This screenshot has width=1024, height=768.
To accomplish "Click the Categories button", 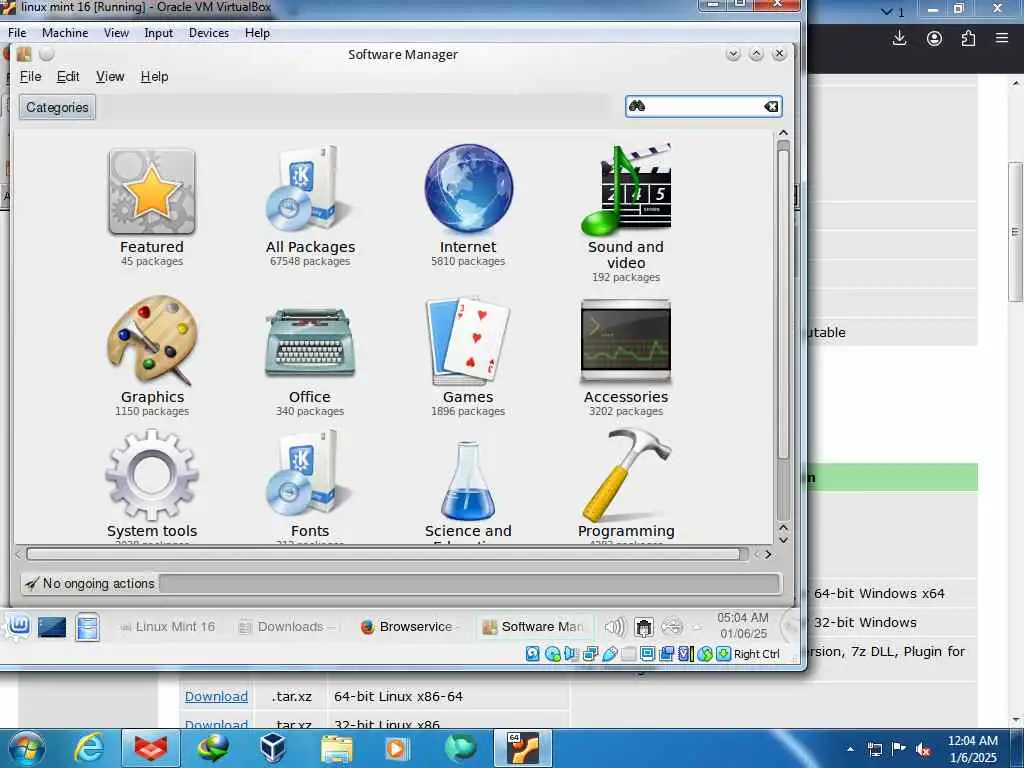I will [57, 107].
